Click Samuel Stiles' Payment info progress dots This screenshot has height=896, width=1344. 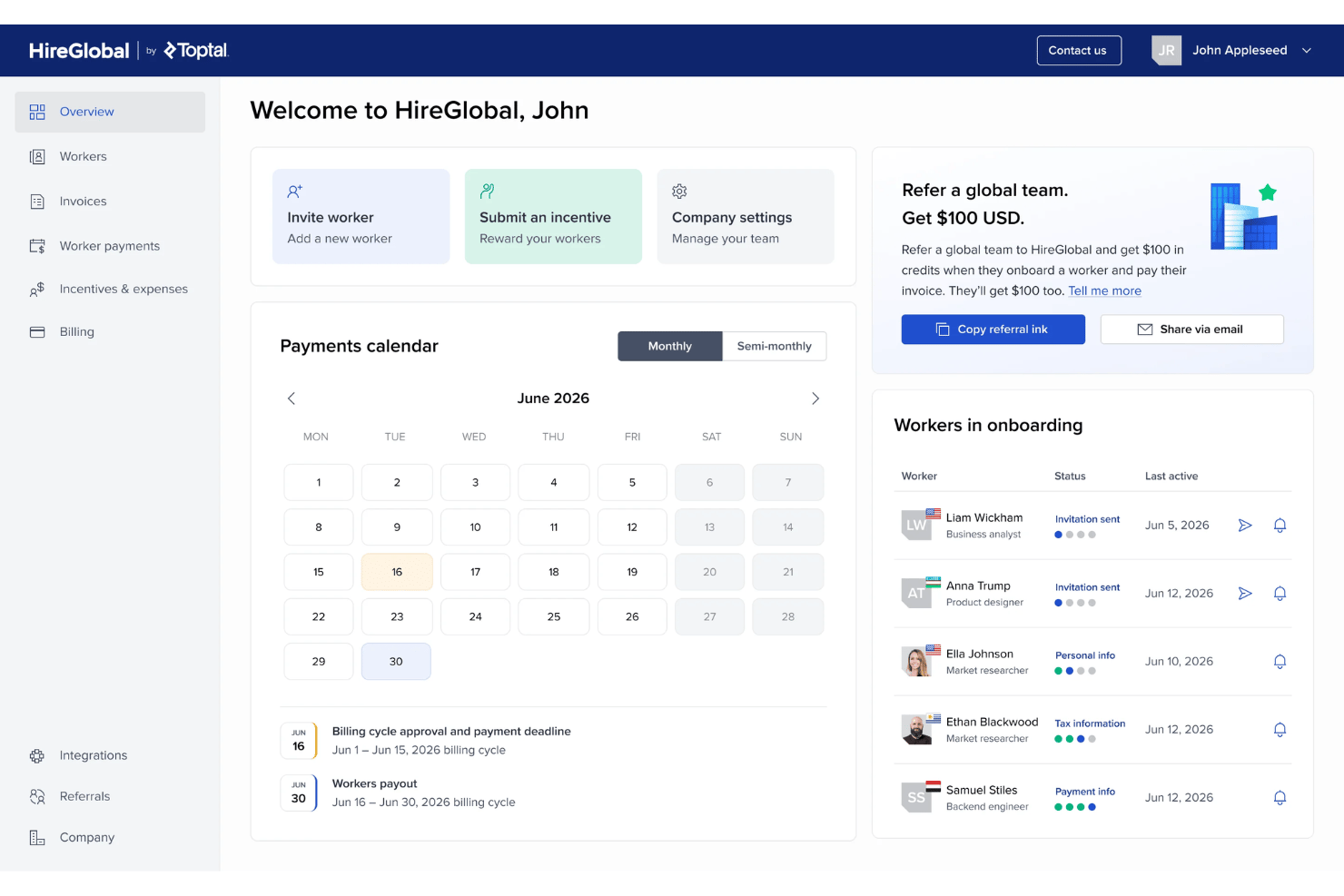(x=1075, y=807)
